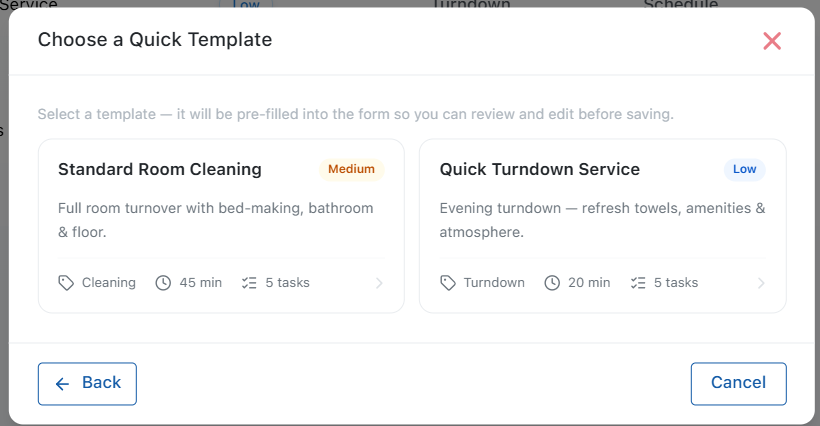Image resolution: width=820 pixels, height=426 pixels.
Task: Click the Low priority badge
Action: pos(744,169)
